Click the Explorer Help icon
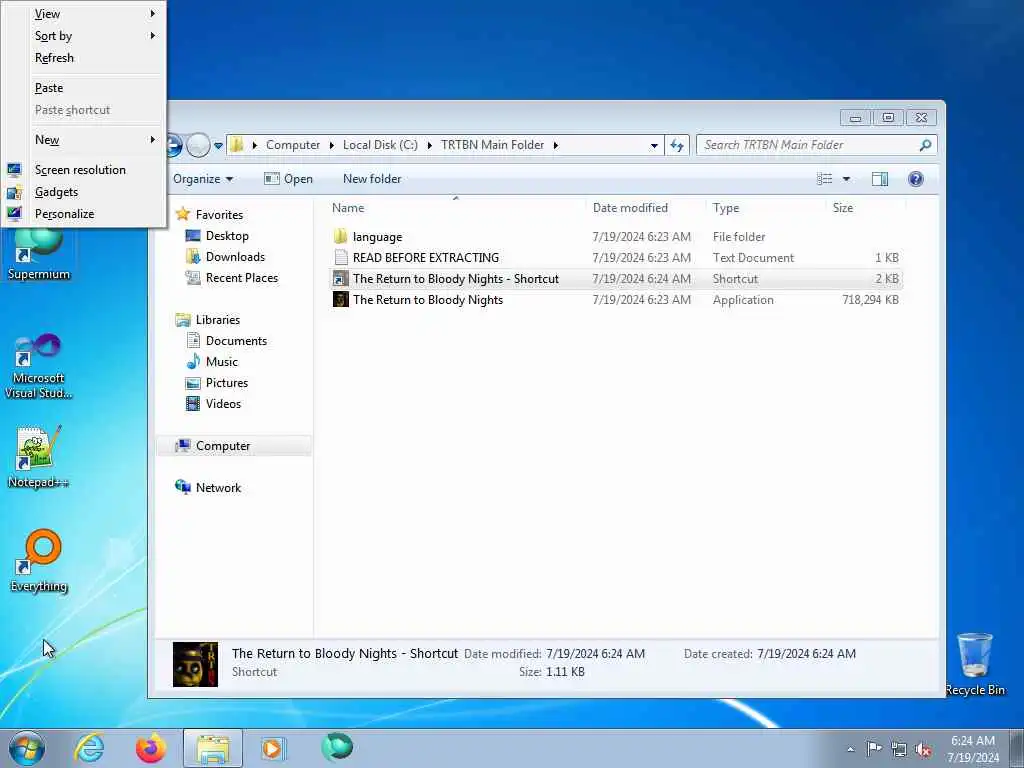This screenshot has height=768, width=1024. (x=916, y=179)
